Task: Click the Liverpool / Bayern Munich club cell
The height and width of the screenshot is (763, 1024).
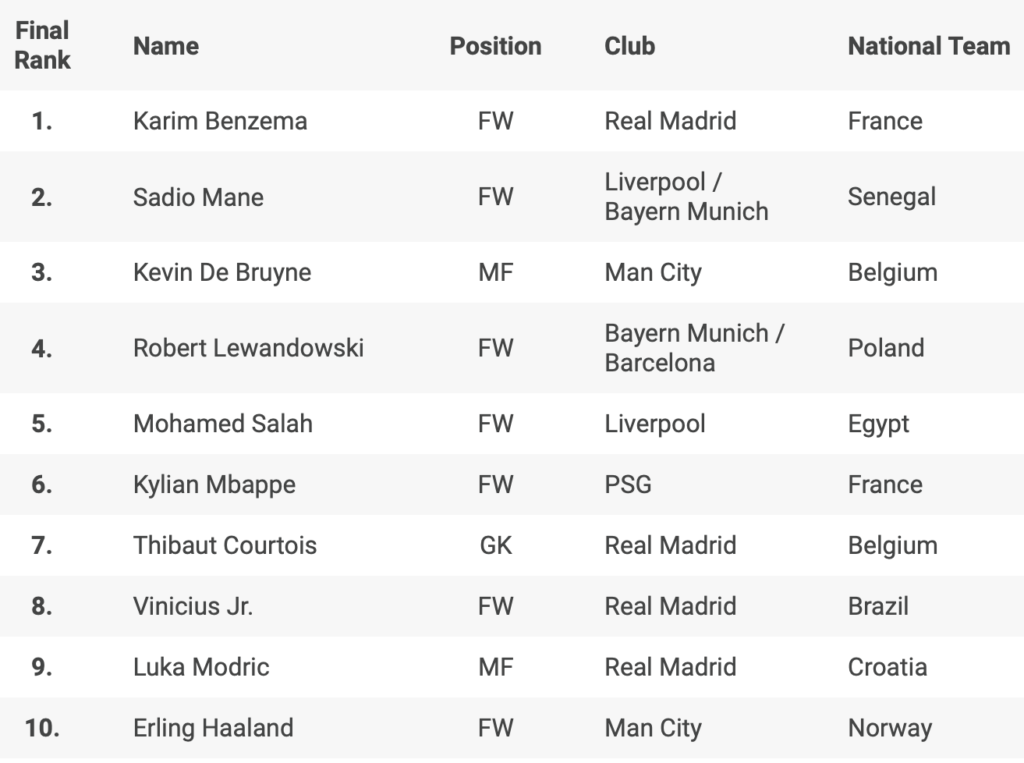Action: (x=686, y=197)
